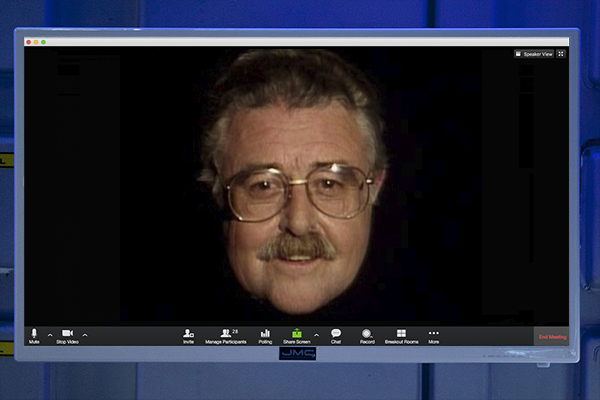Open the Invite icon
The height and width of the screenshot is (400, 600).
(188, 335)
